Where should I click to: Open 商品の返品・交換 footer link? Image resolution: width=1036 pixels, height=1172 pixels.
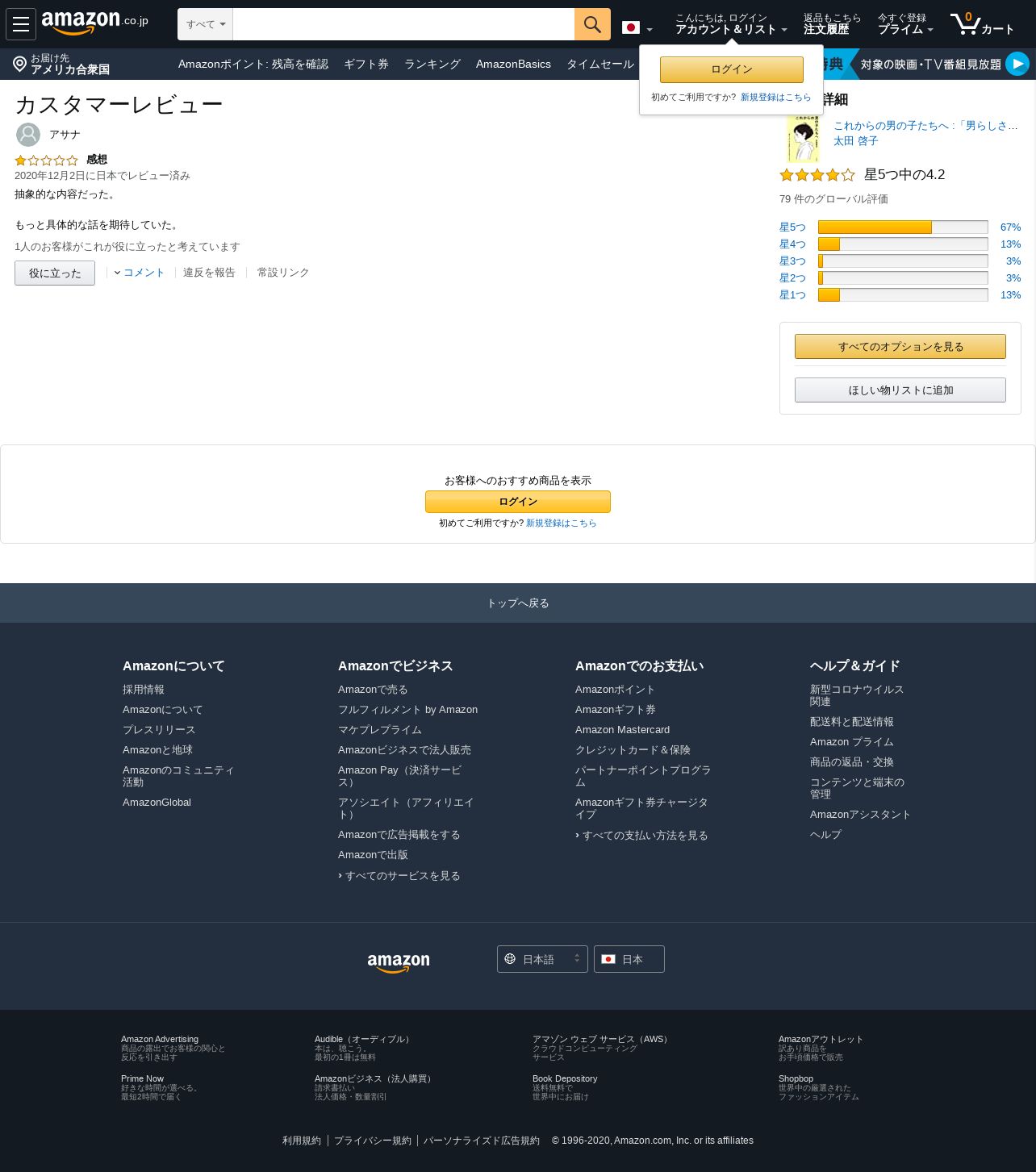coord(852,762)
